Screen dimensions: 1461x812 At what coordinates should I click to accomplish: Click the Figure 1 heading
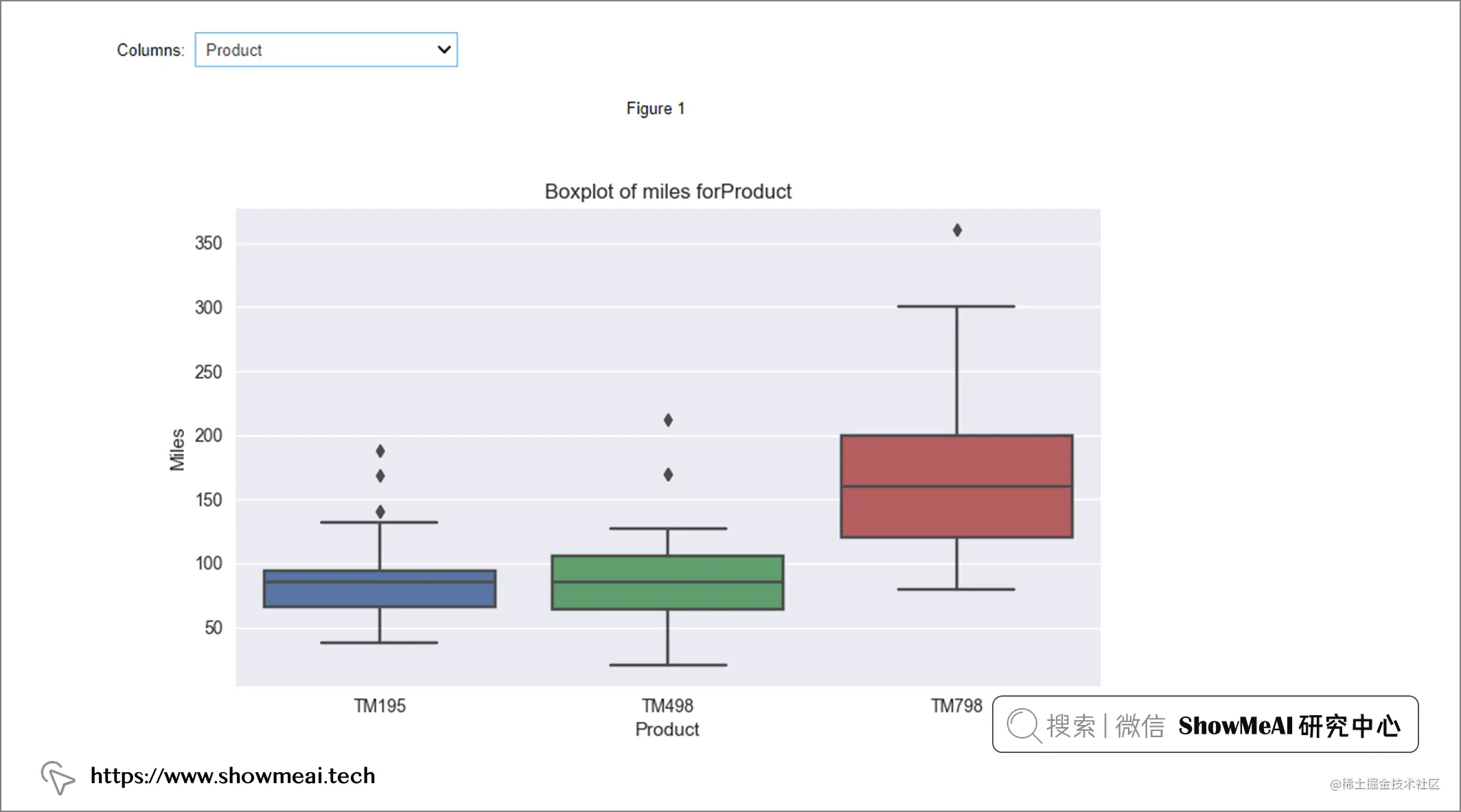(656, 108)
